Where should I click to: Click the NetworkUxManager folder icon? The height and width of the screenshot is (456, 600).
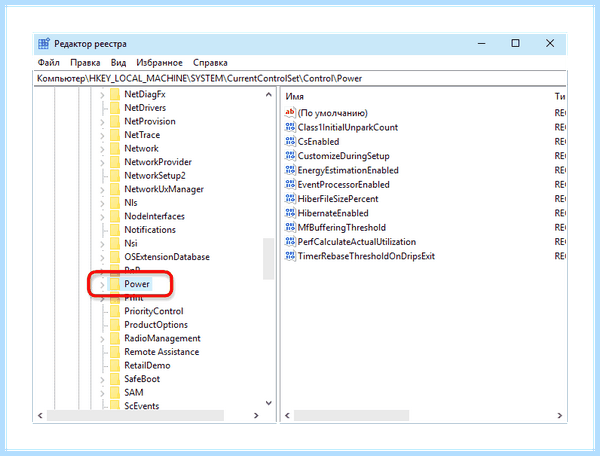(x=115, y=189)
